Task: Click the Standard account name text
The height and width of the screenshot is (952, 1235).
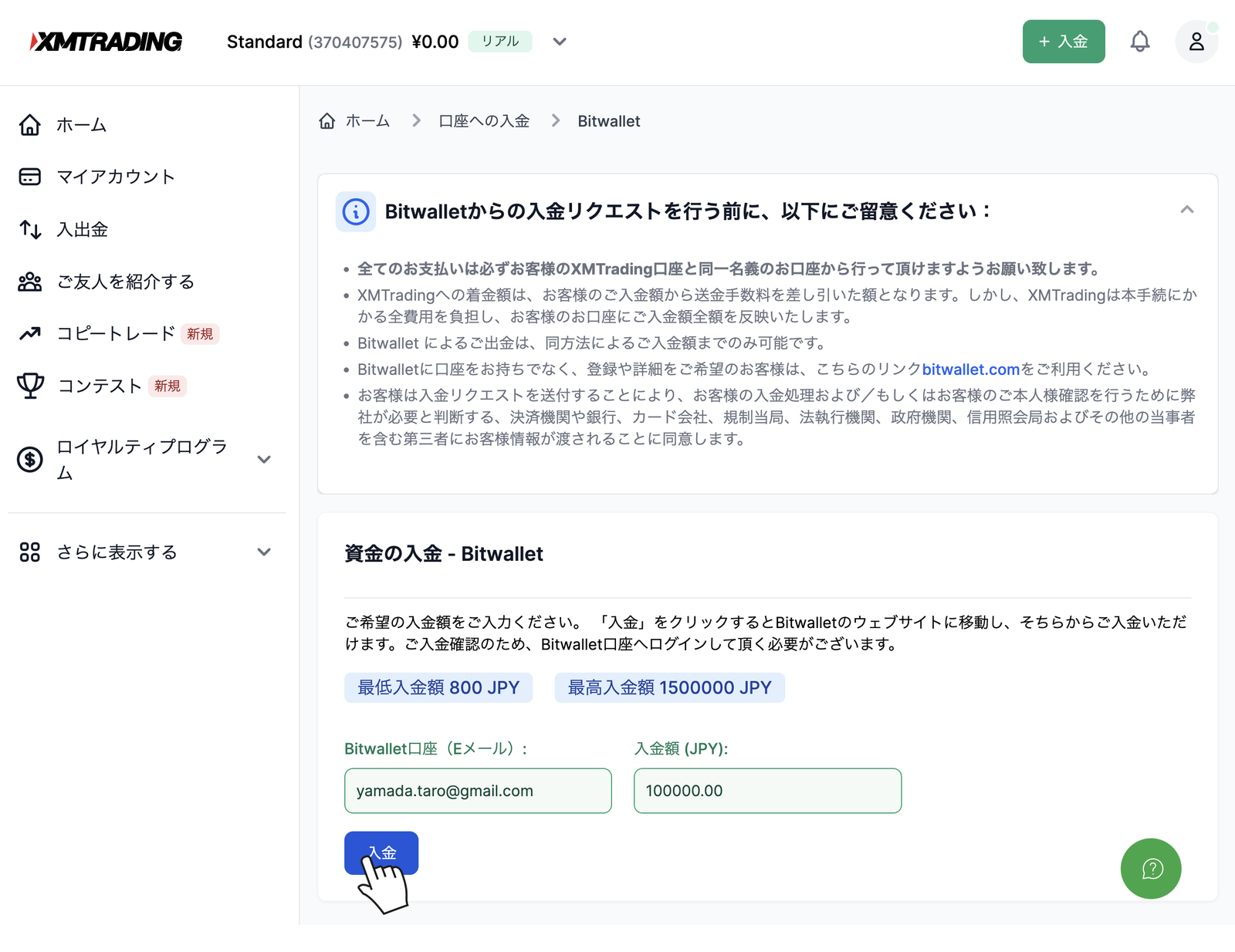Action: [265, 42]
